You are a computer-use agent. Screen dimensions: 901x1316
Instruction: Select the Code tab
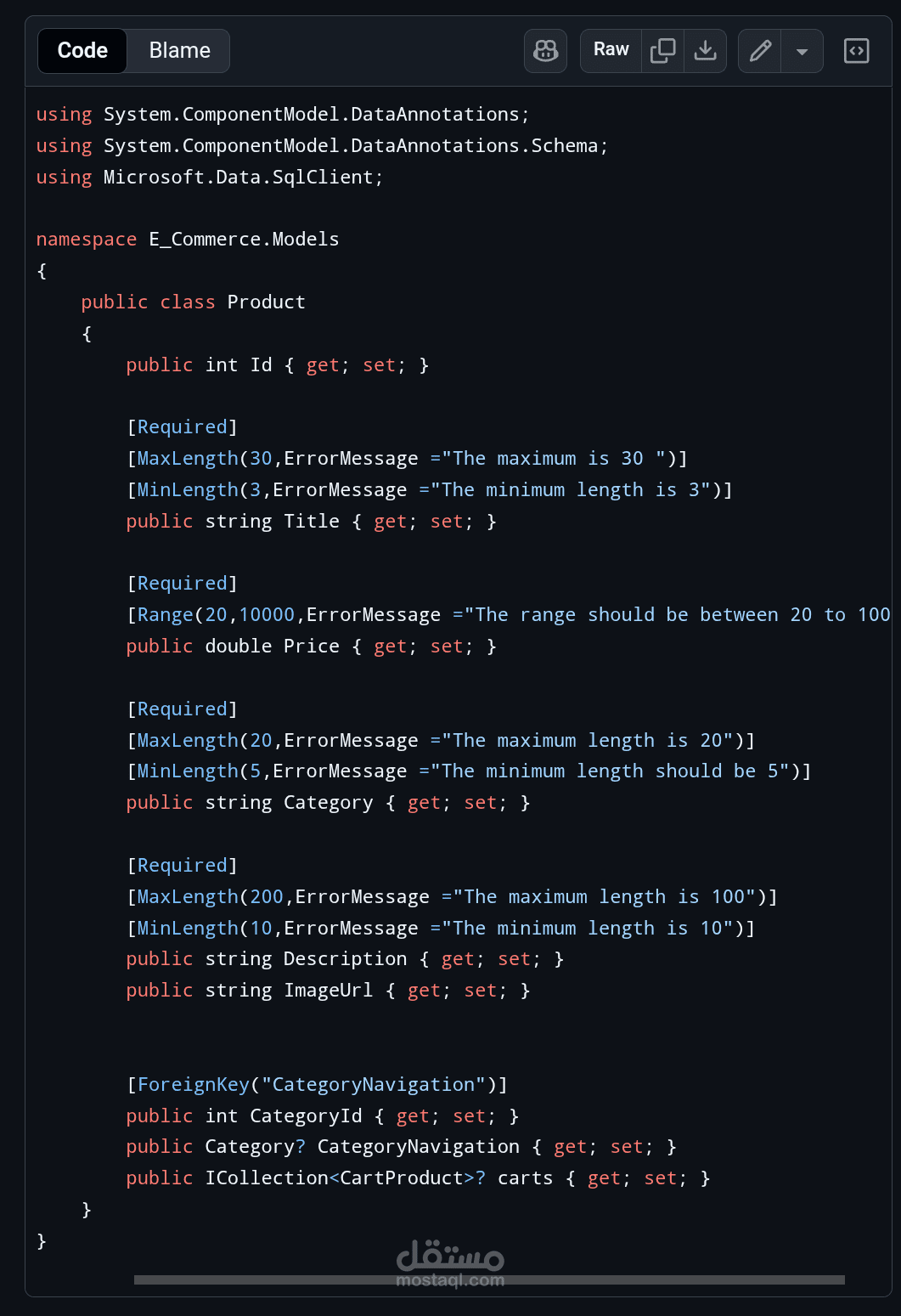pos(82,51)
